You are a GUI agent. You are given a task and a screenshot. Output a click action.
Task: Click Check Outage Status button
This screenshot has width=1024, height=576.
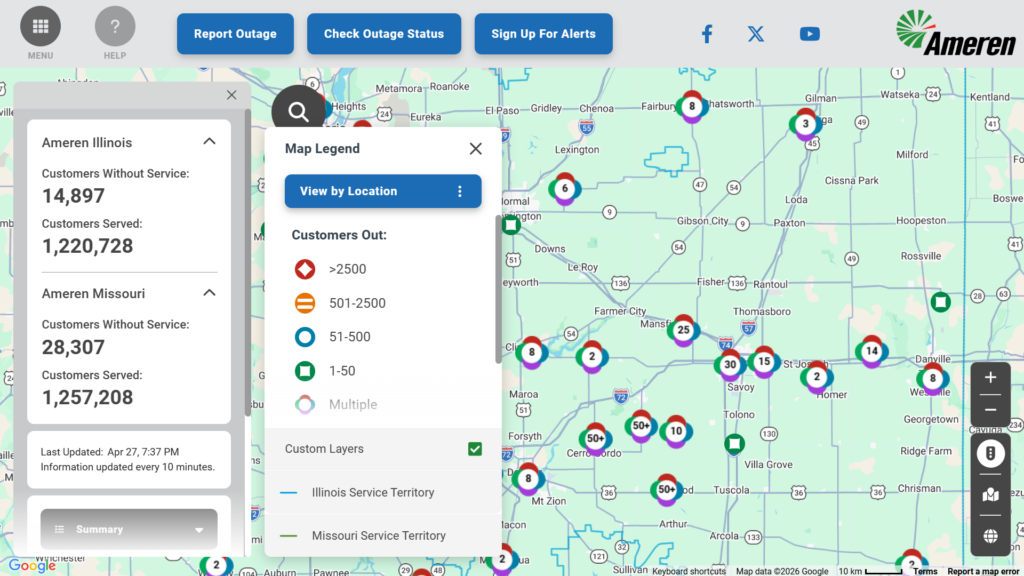[x=384, y=34]
